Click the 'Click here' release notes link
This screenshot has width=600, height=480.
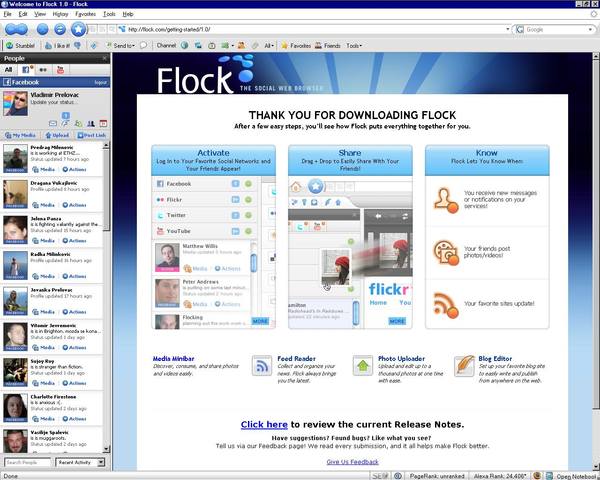264,424
